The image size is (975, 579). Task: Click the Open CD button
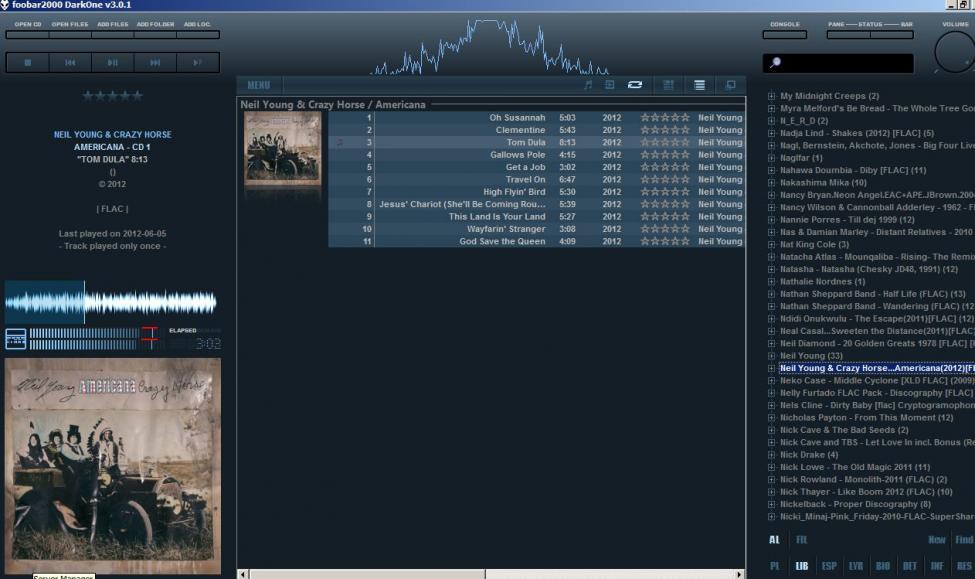28,35
